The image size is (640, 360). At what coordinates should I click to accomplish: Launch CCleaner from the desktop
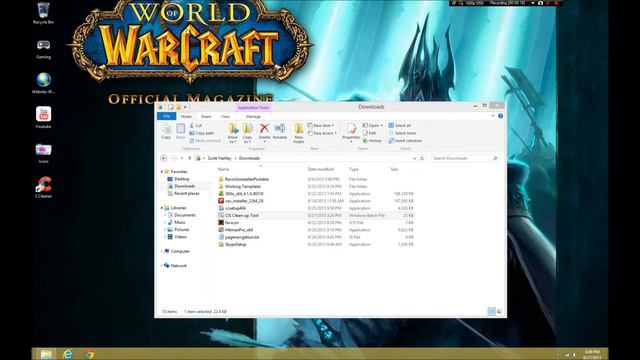pos(43,187)
